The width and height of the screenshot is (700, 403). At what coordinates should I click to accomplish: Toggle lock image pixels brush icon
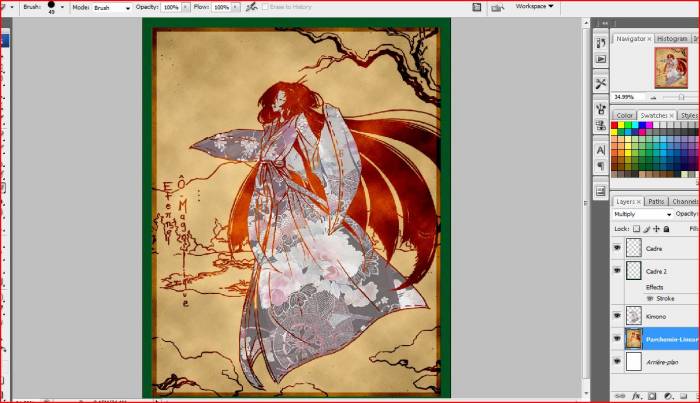pyautogui.click(x=646, y=229)
